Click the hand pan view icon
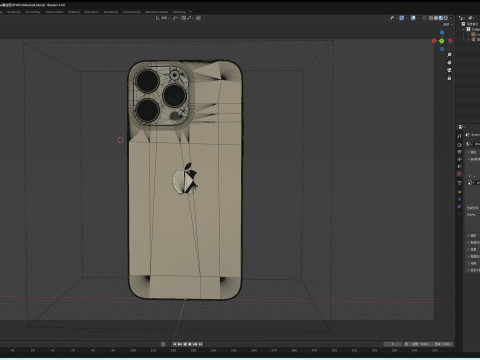This screenshot has width=480, height=360. pyautogui.click(x=449, y=62)
